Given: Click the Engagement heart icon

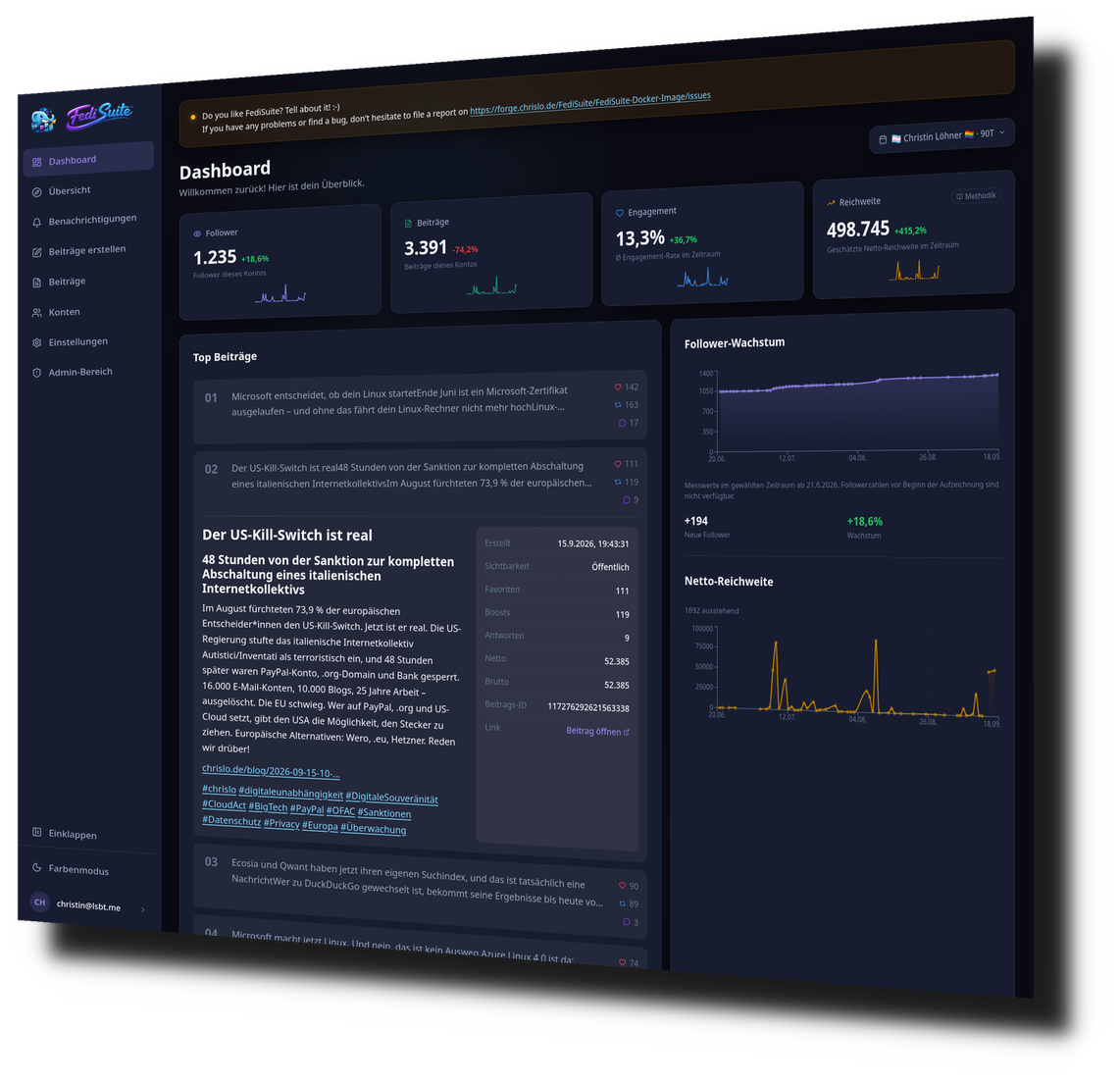Looking at the screenshot, I should (619, 213).
